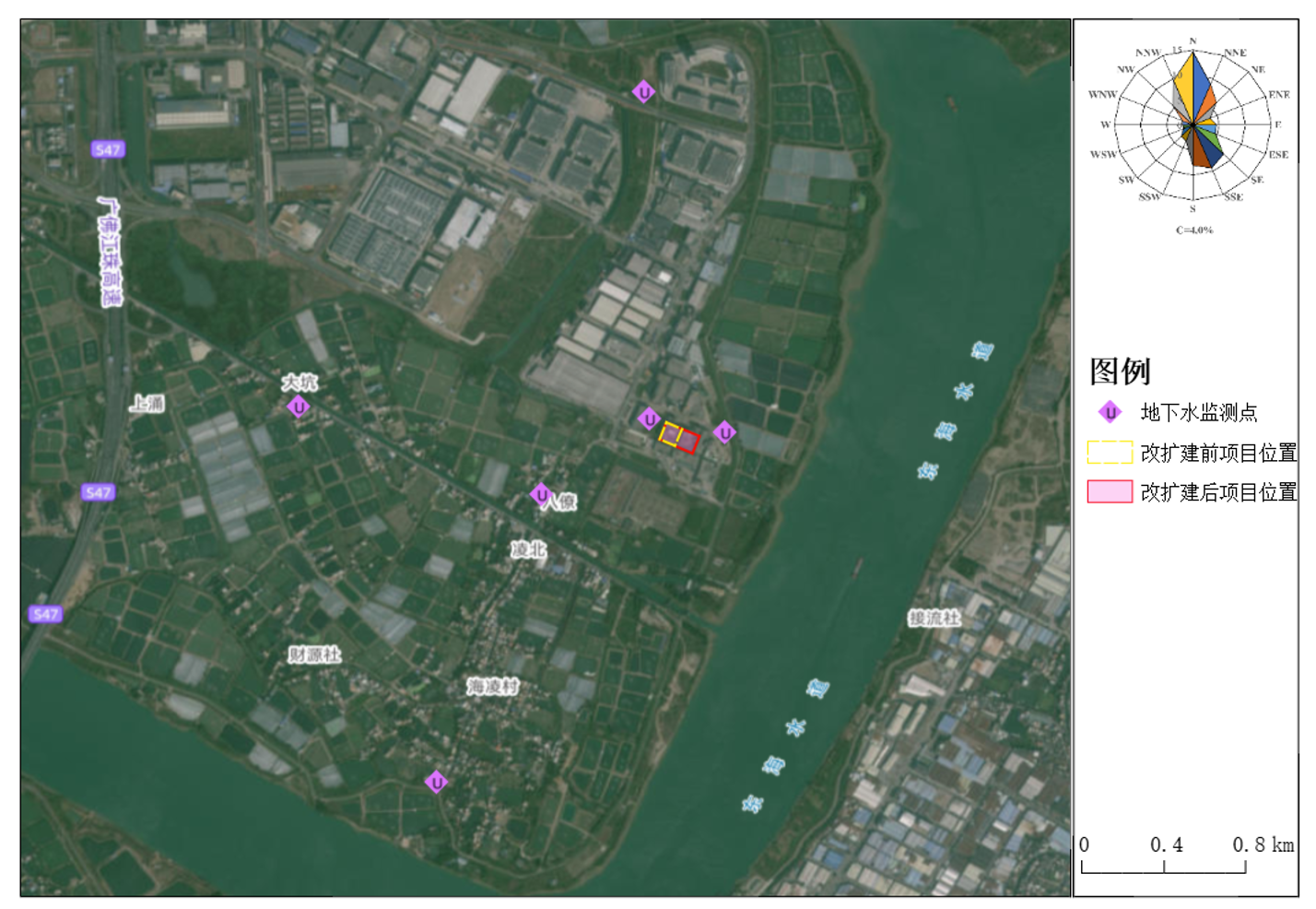This screenshot has width=1316, height=909.
Task: Click the 地下水监测点 legend text
Action: (1198, 412)
